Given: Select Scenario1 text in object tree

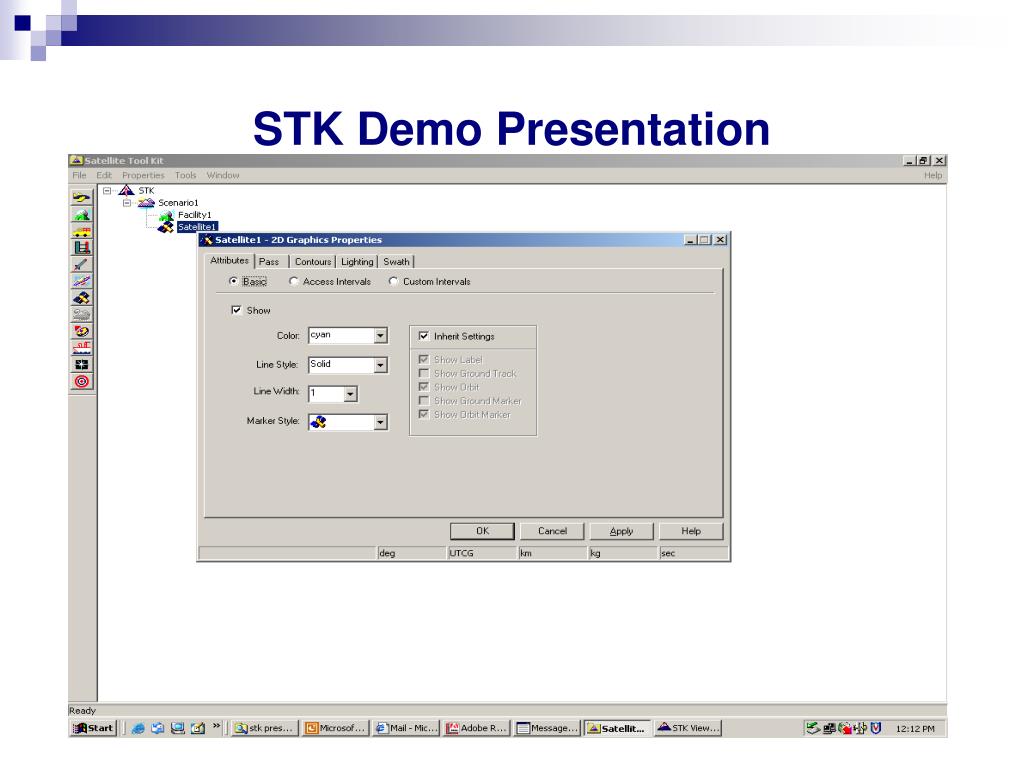Looking at the screenshot, I should [178, 202].
